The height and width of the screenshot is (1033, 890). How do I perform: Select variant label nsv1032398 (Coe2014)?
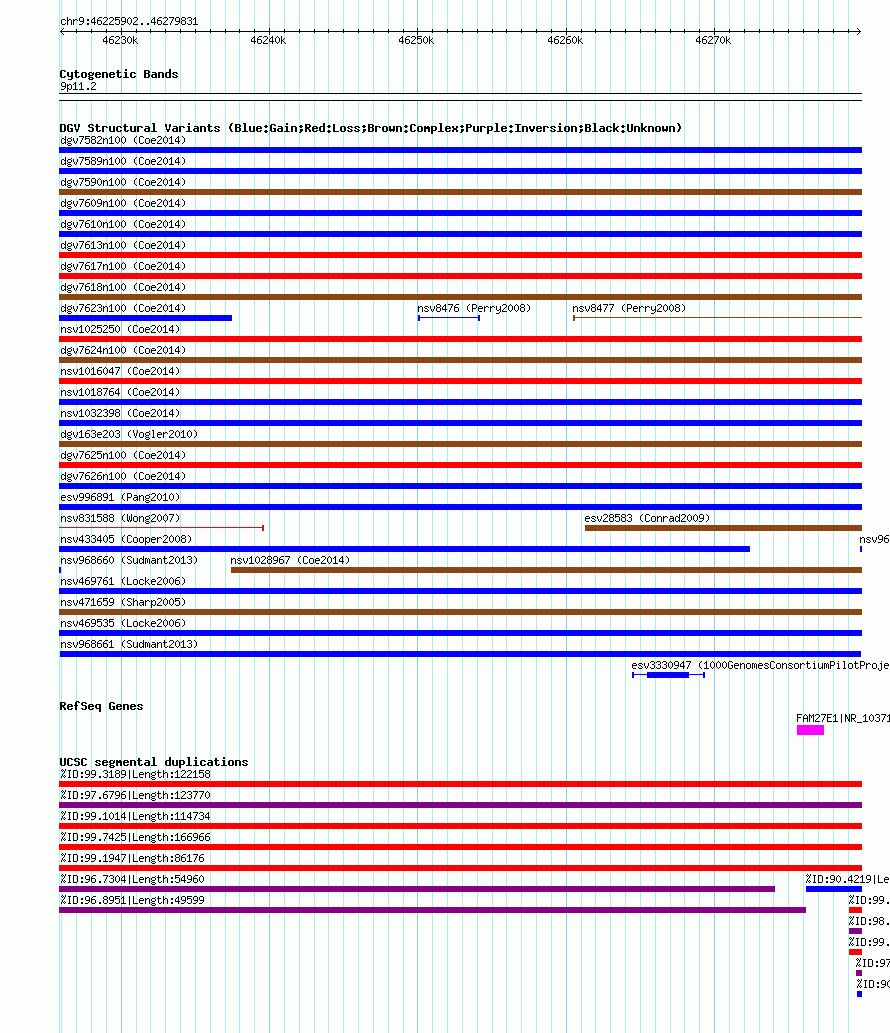(x=120, y=414)
